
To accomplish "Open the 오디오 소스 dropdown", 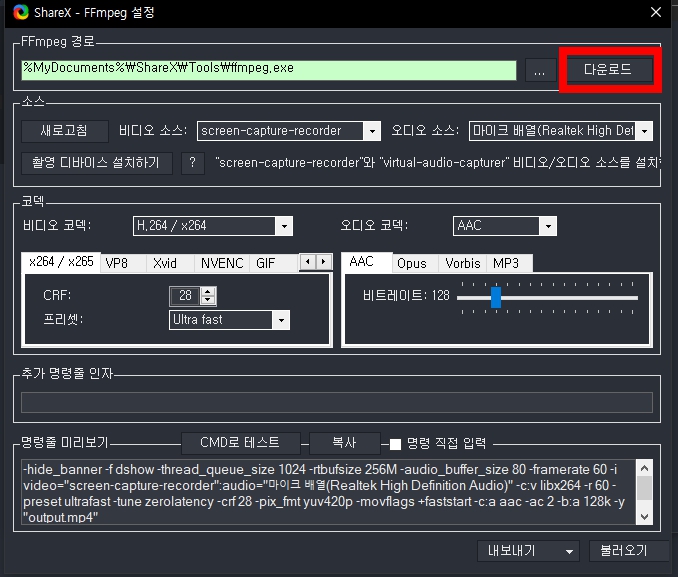I will [561, 131].
